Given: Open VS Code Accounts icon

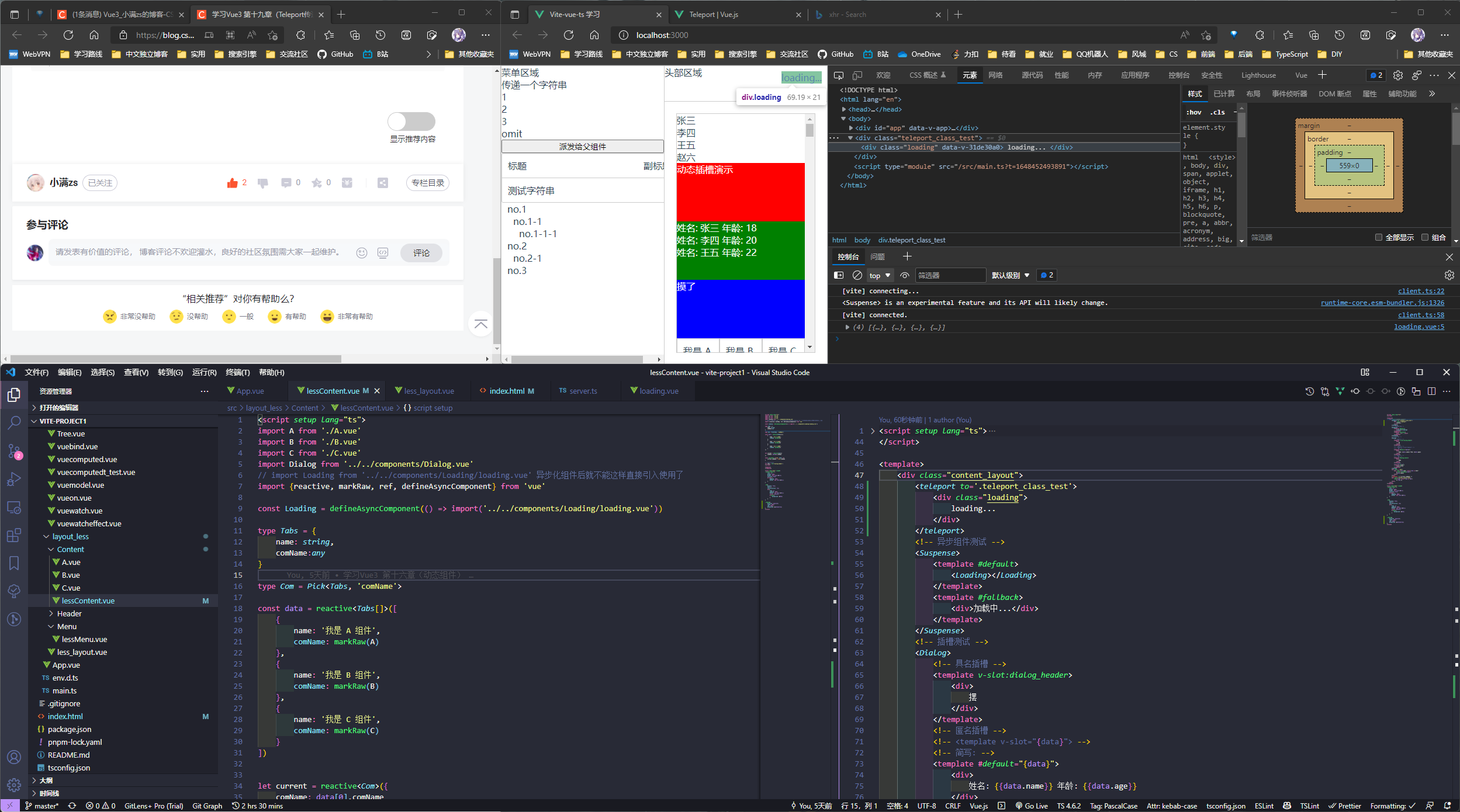Looking at the screenshot, I should (x=14, y=757).
